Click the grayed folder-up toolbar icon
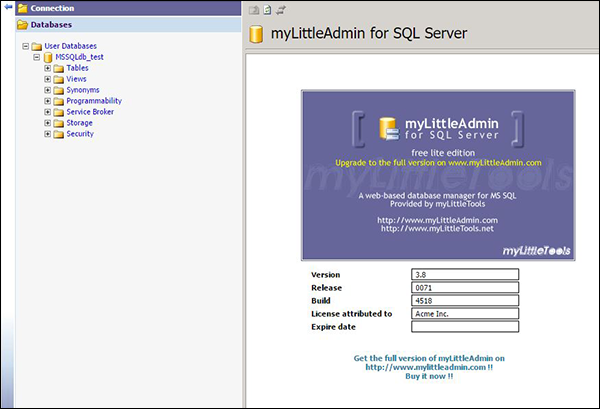This screenshot has width=600, height=409. click(254, 10)
